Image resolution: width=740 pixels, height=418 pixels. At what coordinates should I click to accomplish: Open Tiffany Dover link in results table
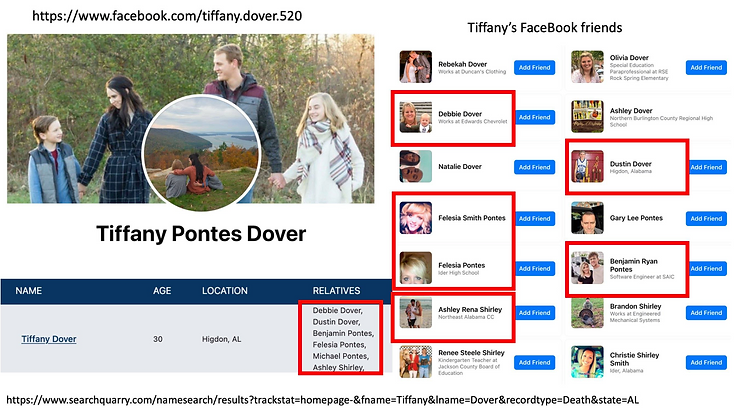coord(48,339)
